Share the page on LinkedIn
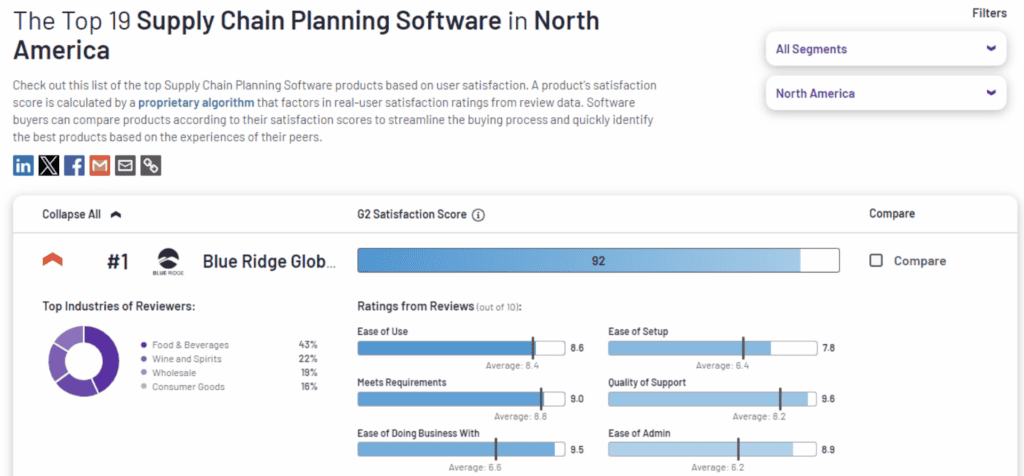Screen dimensions: 1024x476 coord(23,166)
